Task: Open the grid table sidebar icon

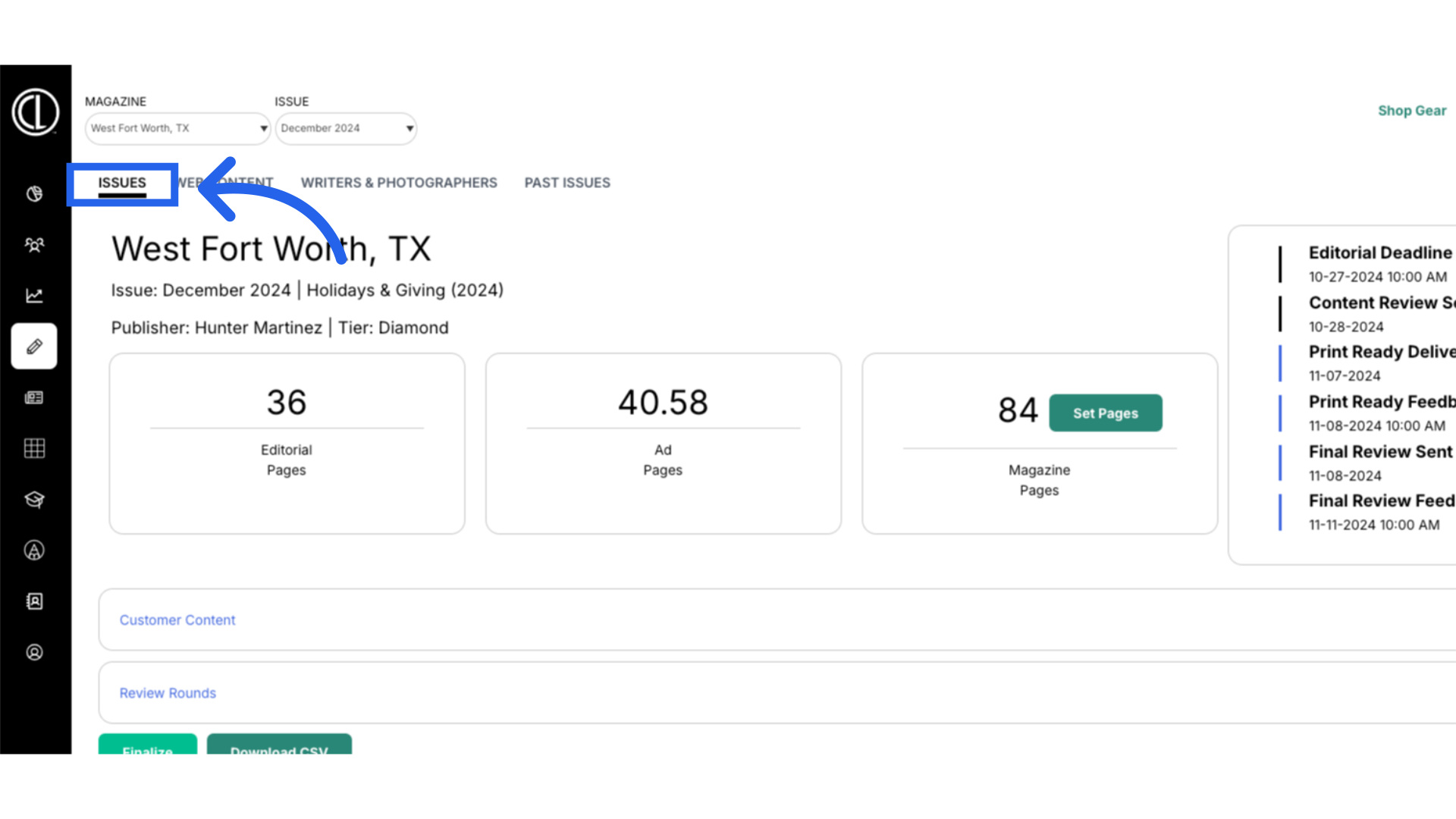Action: [34, 448]
